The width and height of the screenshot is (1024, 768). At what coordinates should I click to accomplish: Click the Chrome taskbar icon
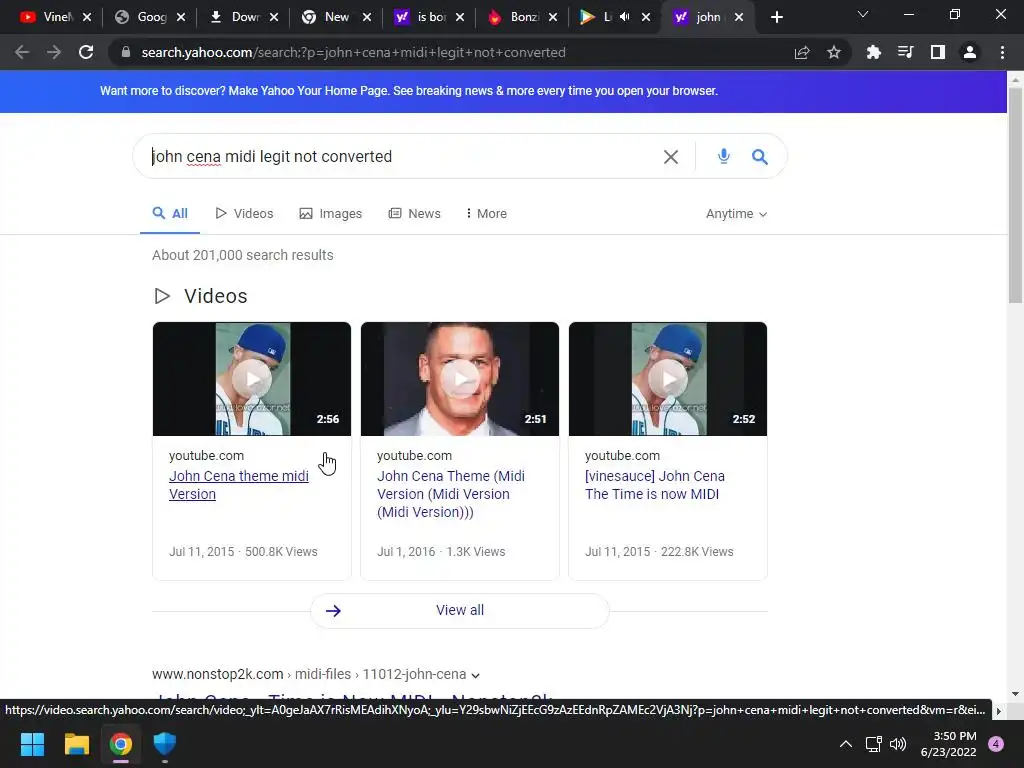click(x=121, y=744)
